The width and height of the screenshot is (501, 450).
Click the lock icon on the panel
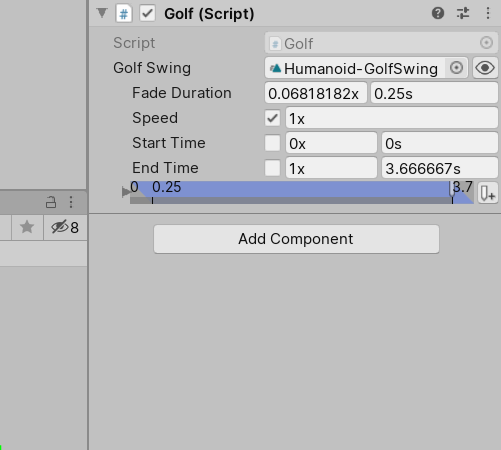click(51, 202)
